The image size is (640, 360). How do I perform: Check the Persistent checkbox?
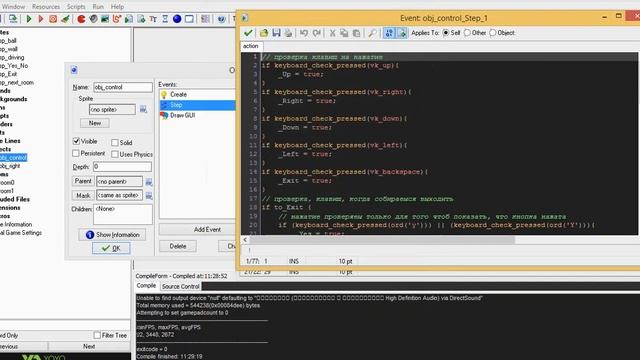[76, 153]
